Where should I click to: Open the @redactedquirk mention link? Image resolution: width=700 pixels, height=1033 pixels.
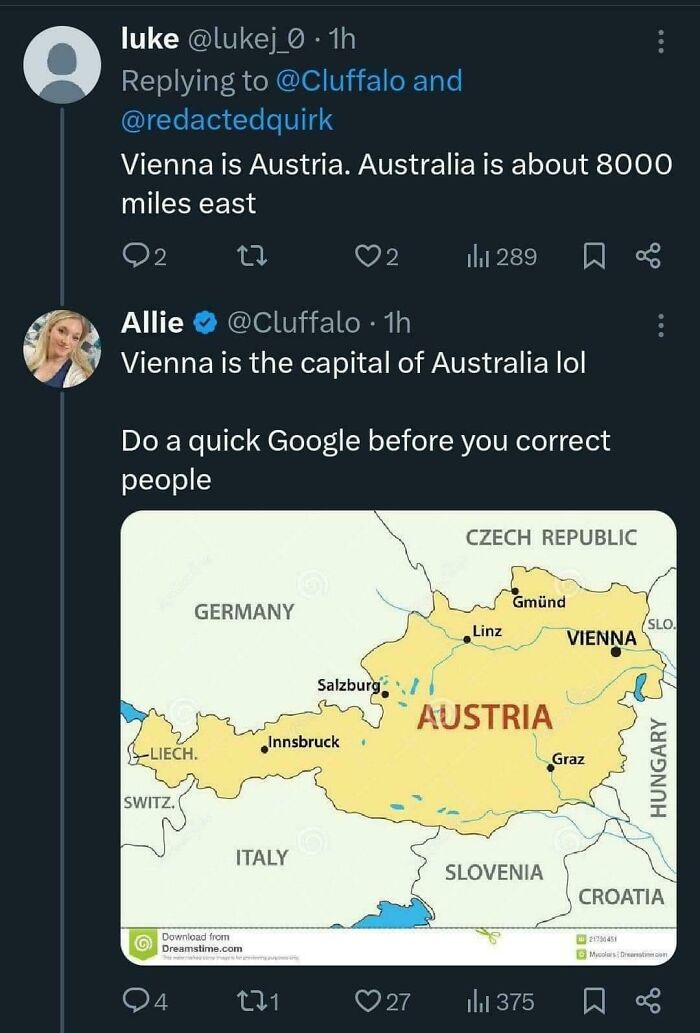pos(227,120)
